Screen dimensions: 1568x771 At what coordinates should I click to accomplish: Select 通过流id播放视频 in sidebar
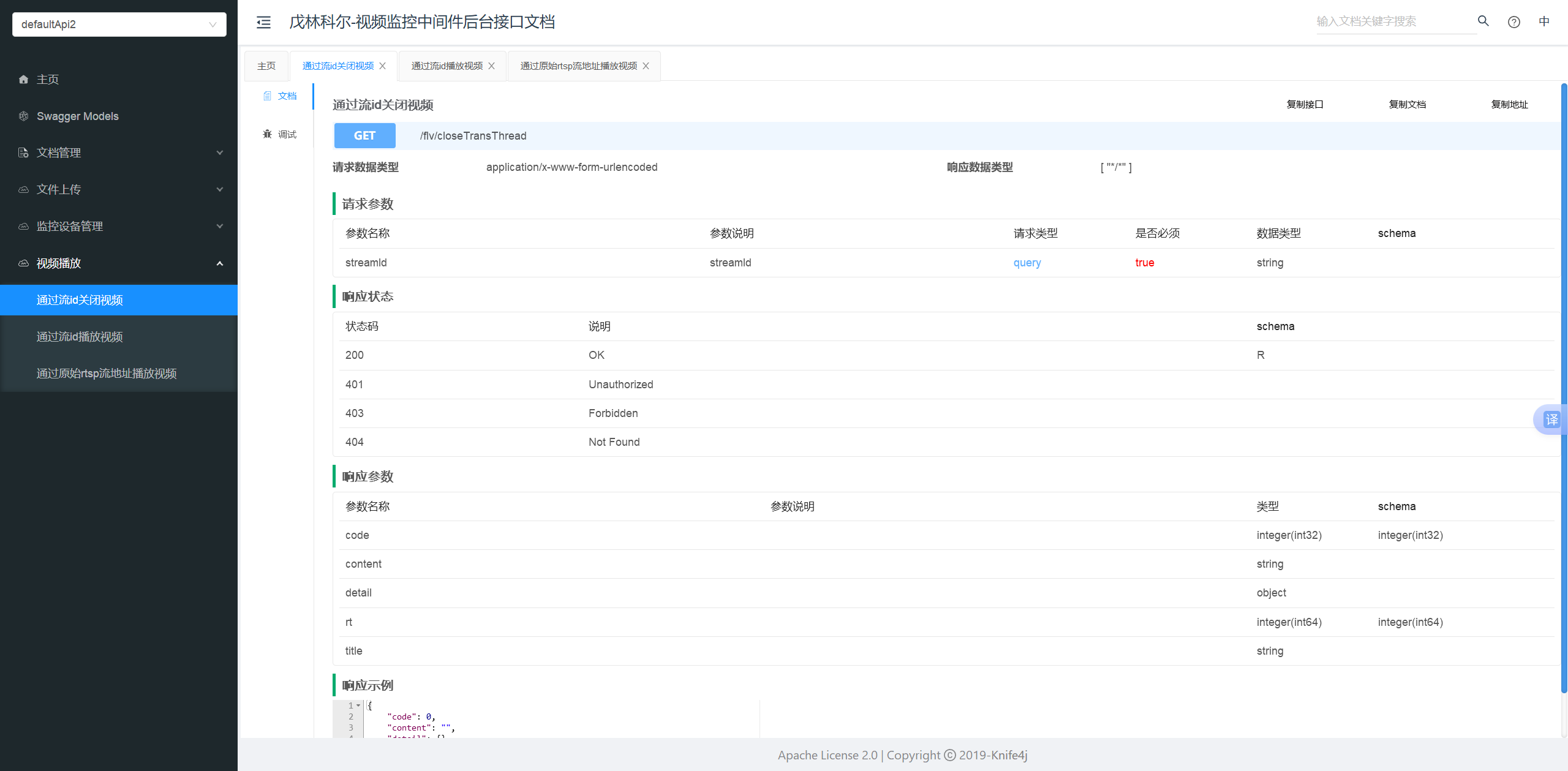(x=80, y=337)
